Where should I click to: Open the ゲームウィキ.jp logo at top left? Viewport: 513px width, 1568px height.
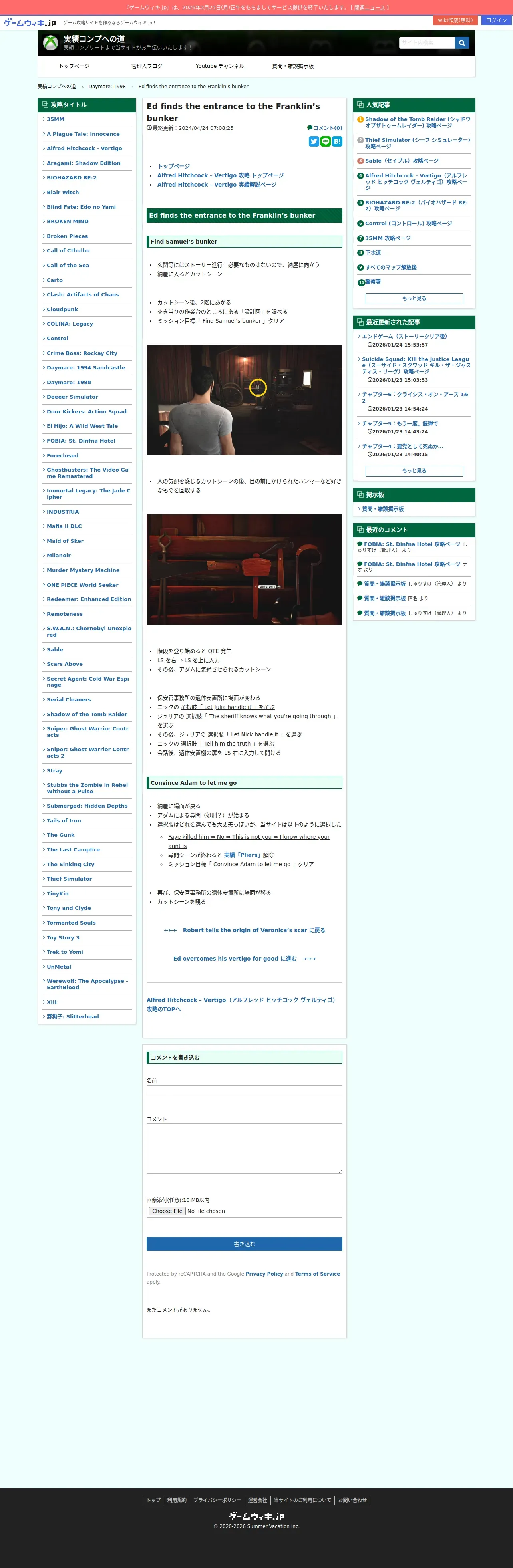tap(29, 22)
